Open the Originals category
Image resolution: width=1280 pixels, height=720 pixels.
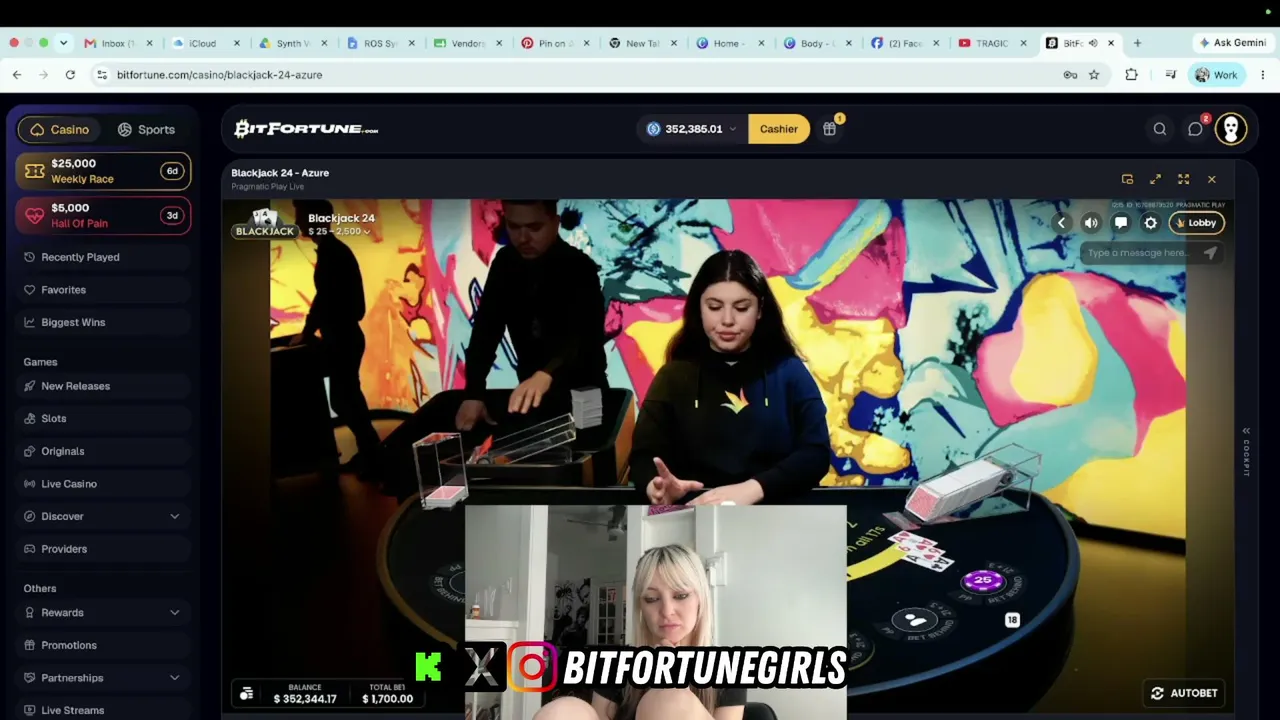102,451
